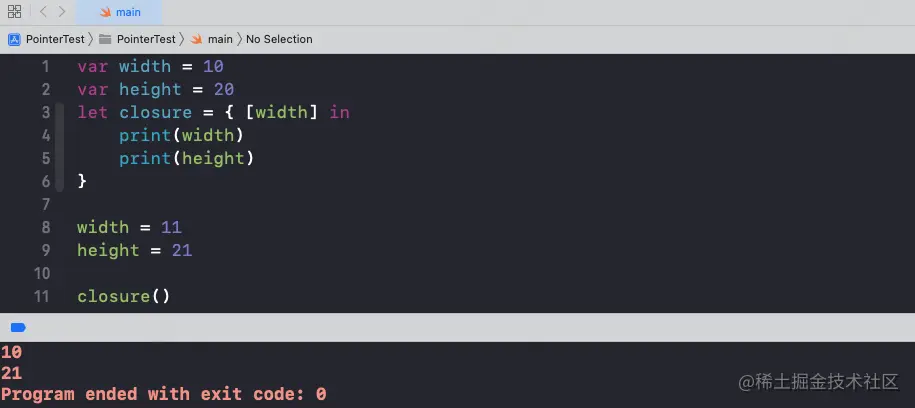Click the value 20 on line 2

pos(223,89)
